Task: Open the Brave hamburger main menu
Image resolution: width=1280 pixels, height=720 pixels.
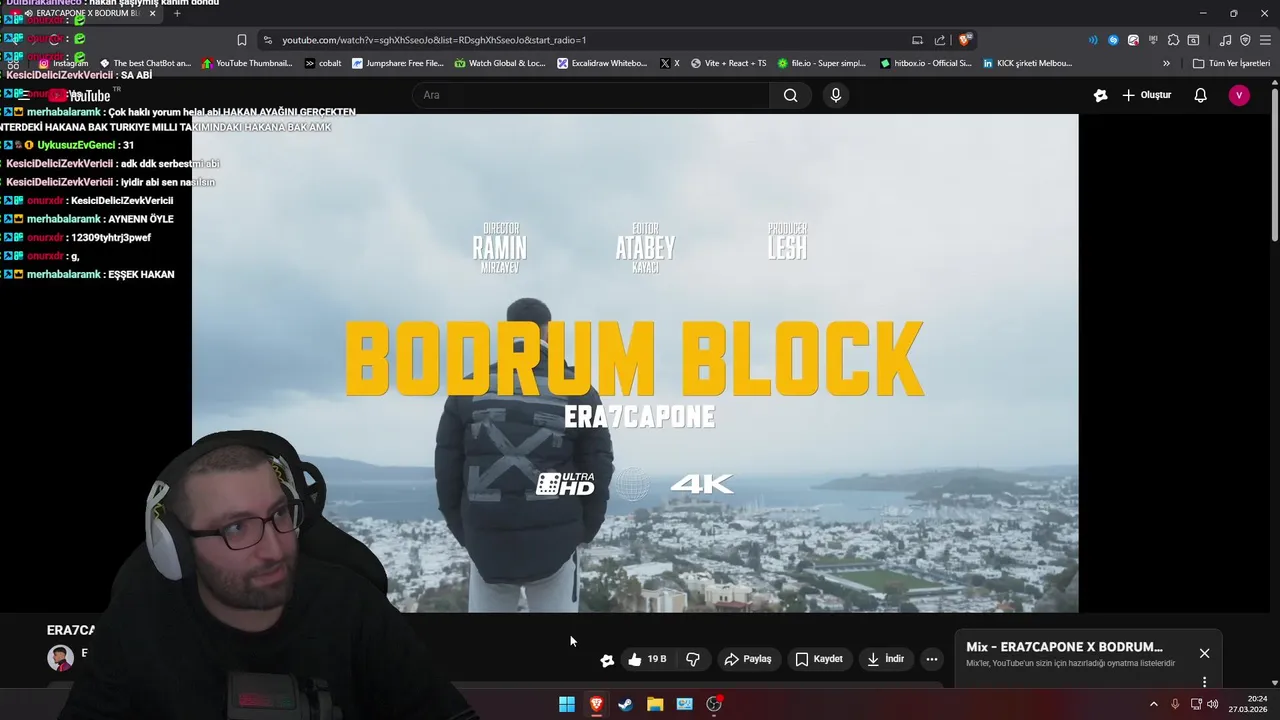Action: (1265, 40)
